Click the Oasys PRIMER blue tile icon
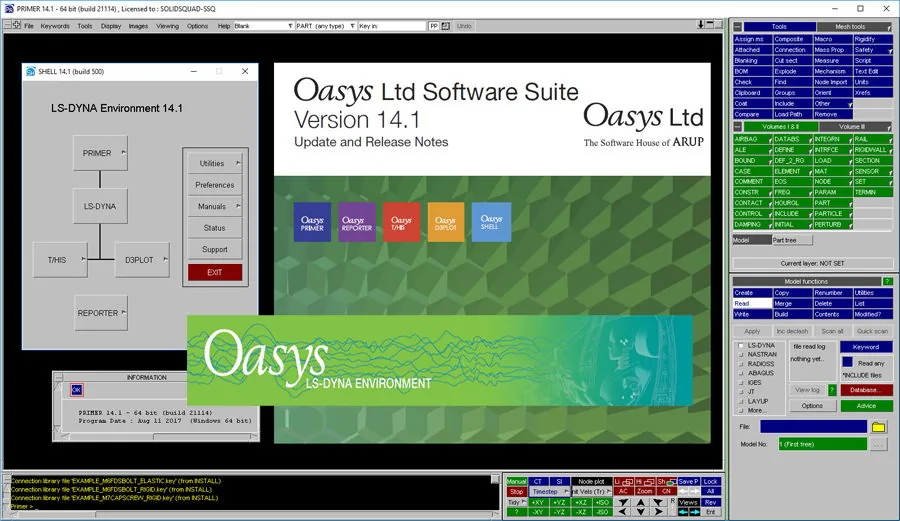 [312, 221]
